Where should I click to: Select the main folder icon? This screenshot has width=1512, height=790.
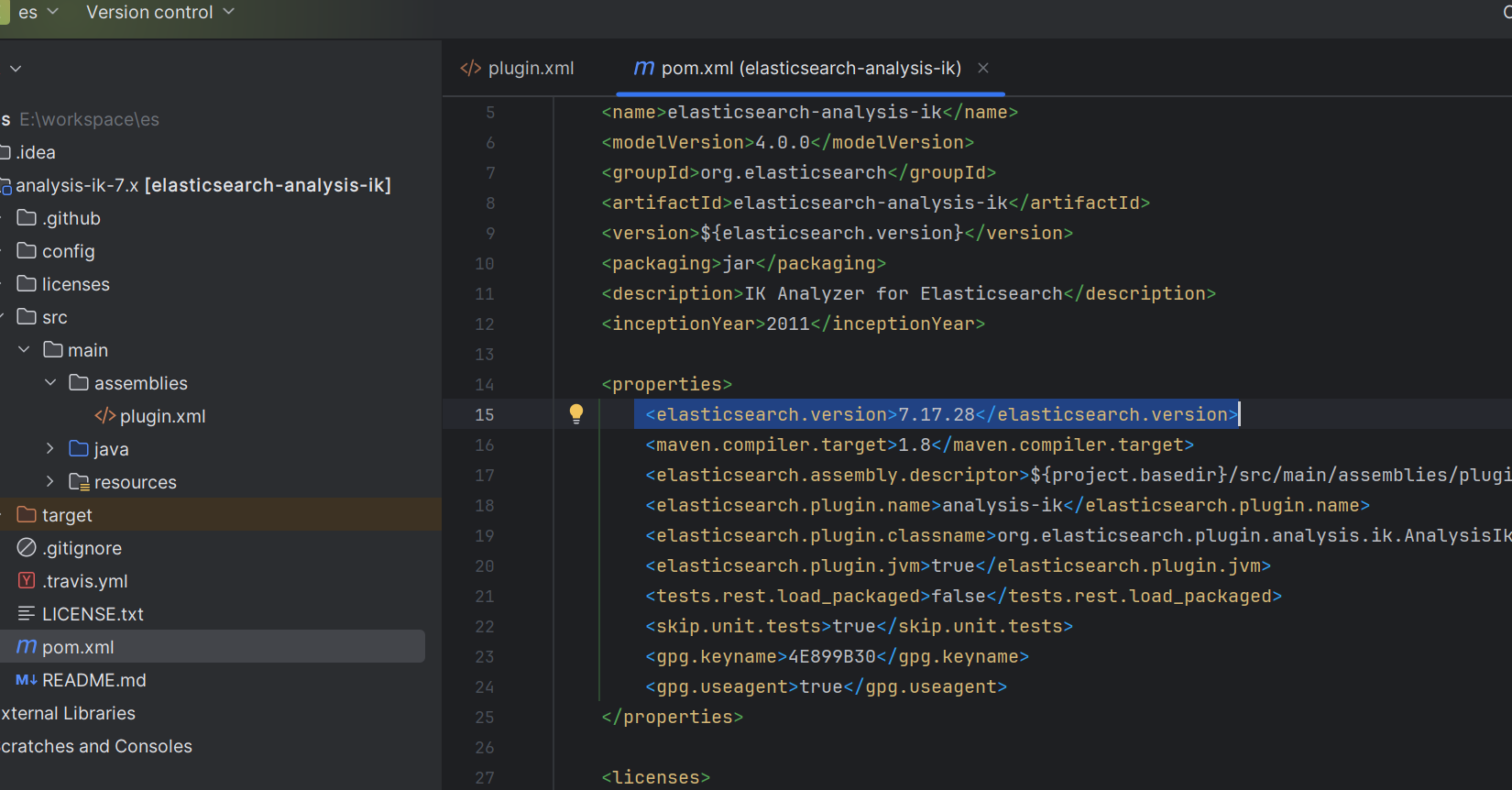53,350
